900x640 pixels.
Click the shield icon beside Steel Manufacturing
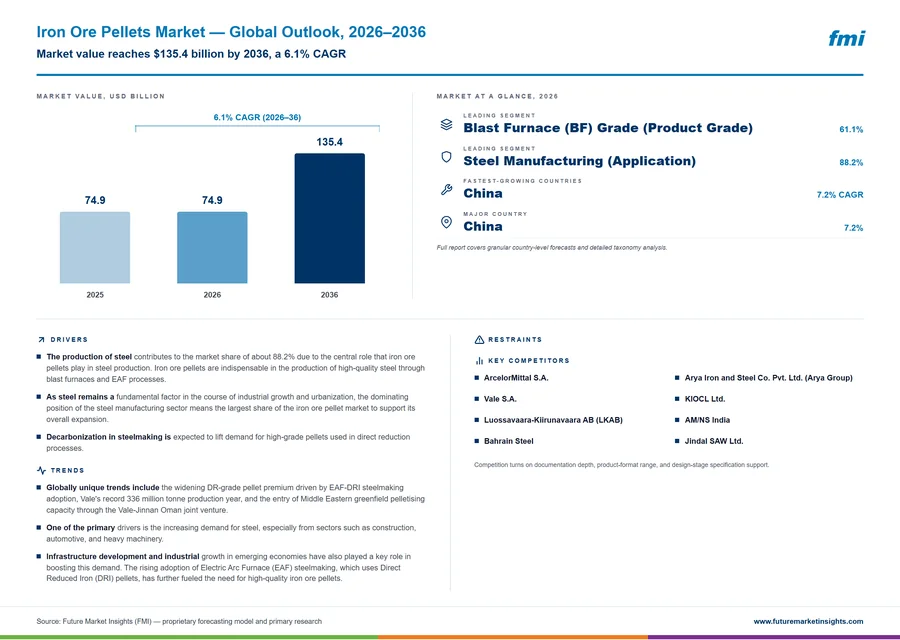446,157
